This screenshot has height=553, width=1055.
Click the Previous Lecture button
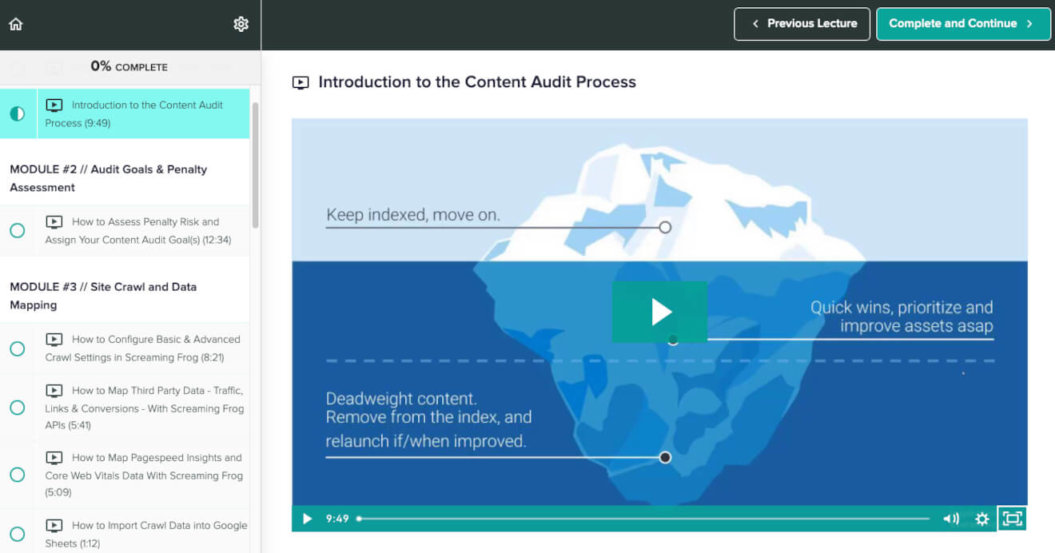click(x=801, y=24)
